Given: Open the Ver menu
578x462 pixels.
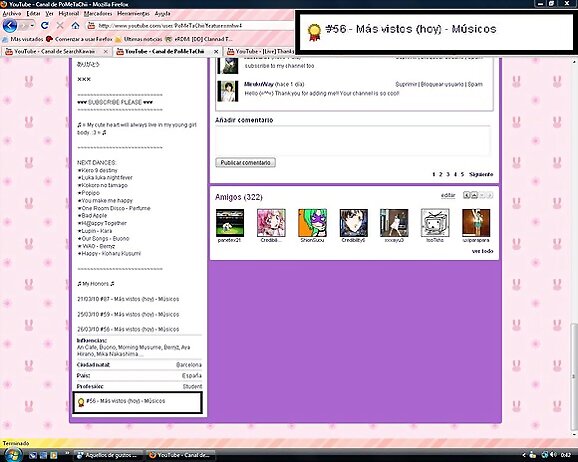Looking at the screenshot, I should (49, 13).
